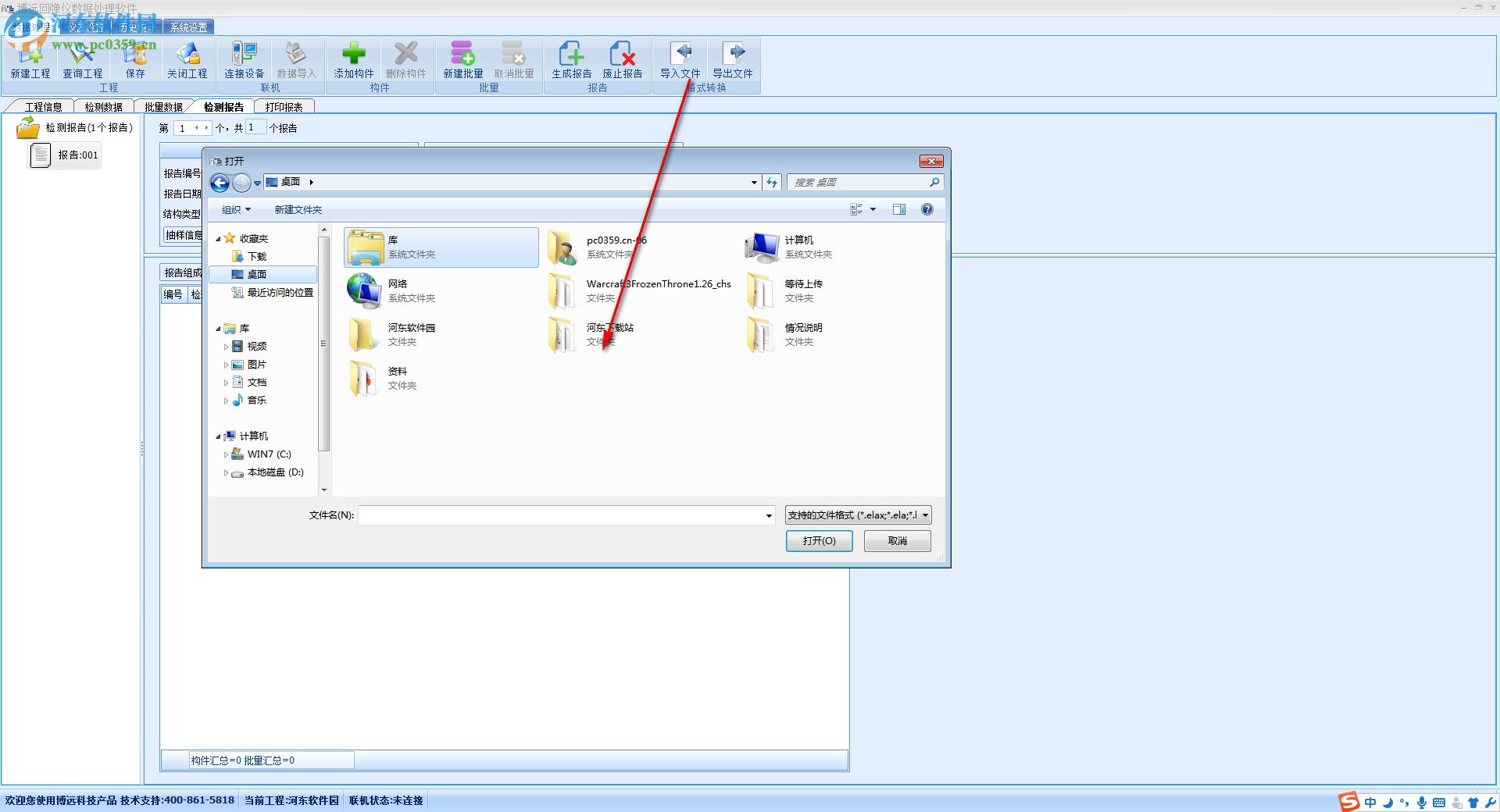Close the 打开 dialog

930,161
